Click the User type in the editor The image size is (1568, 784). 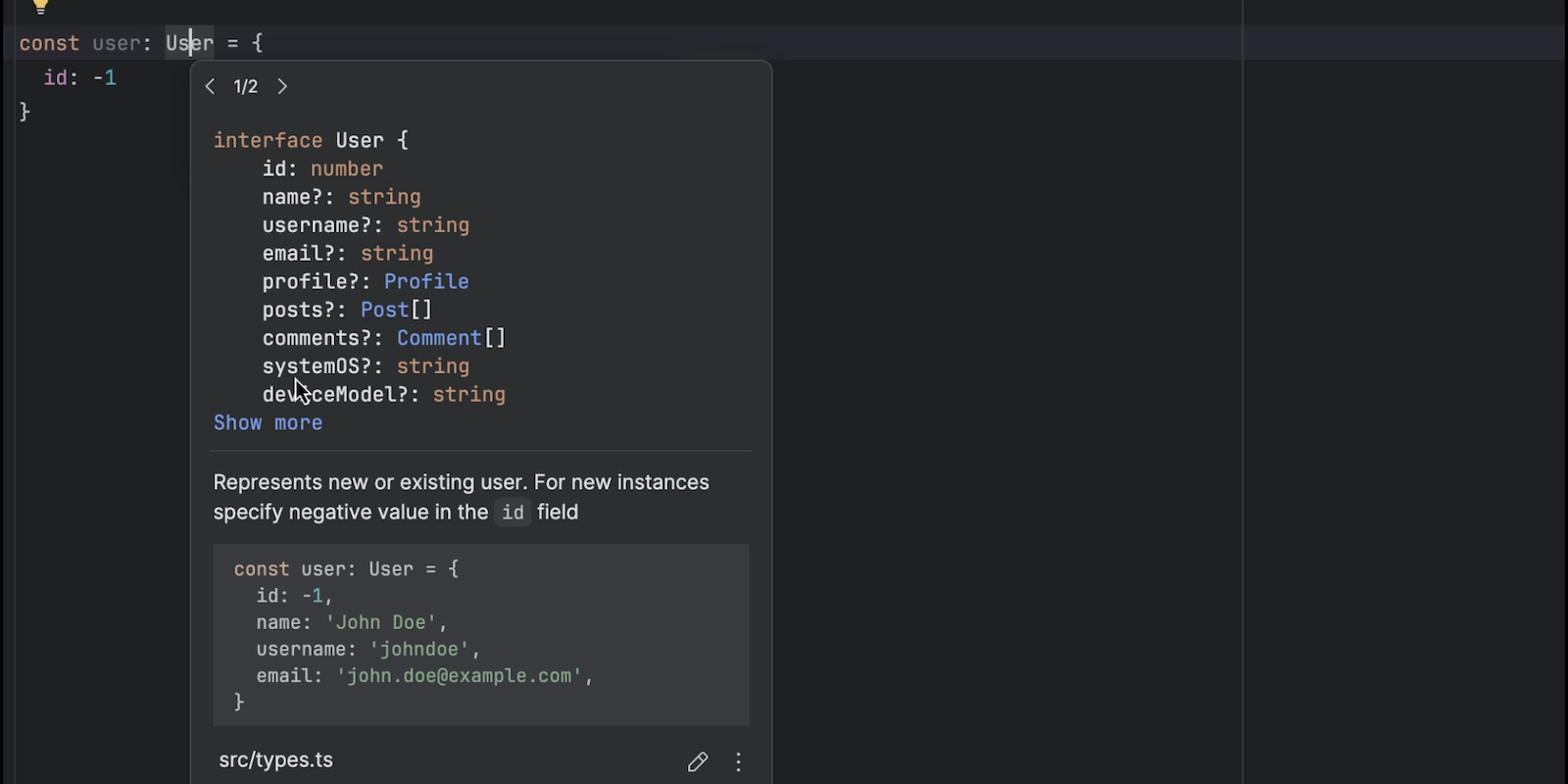189,43
